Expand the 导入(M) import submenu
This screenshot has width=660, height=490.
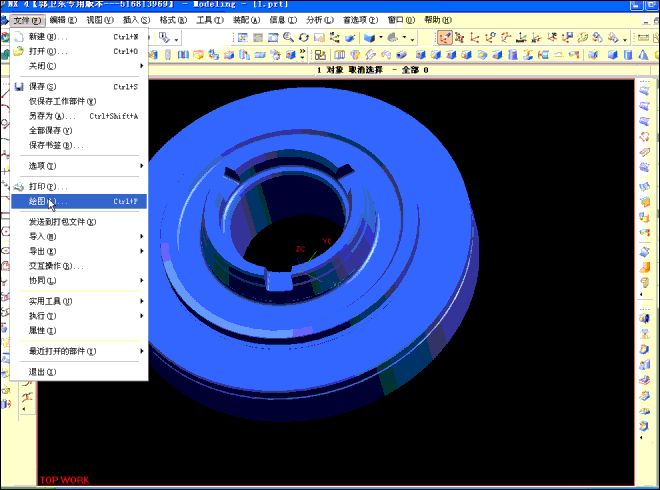point(142,237)
